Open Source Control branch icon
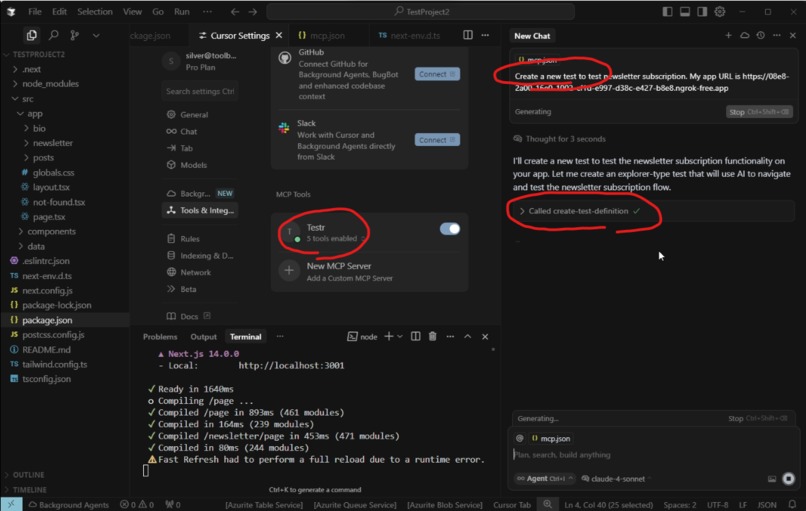 [x=75, y=35]
